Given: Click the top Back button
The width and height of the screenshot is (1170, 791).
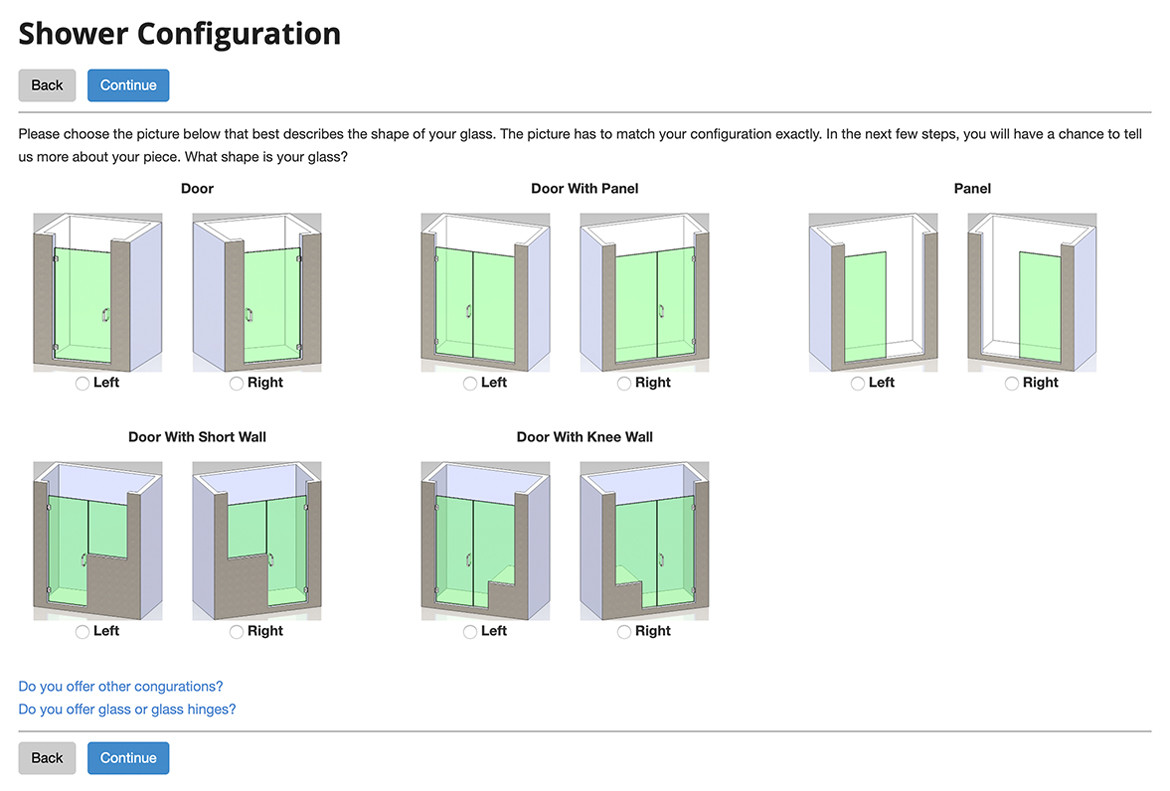Looking at the screenshot, I should [x=47, y=85].
